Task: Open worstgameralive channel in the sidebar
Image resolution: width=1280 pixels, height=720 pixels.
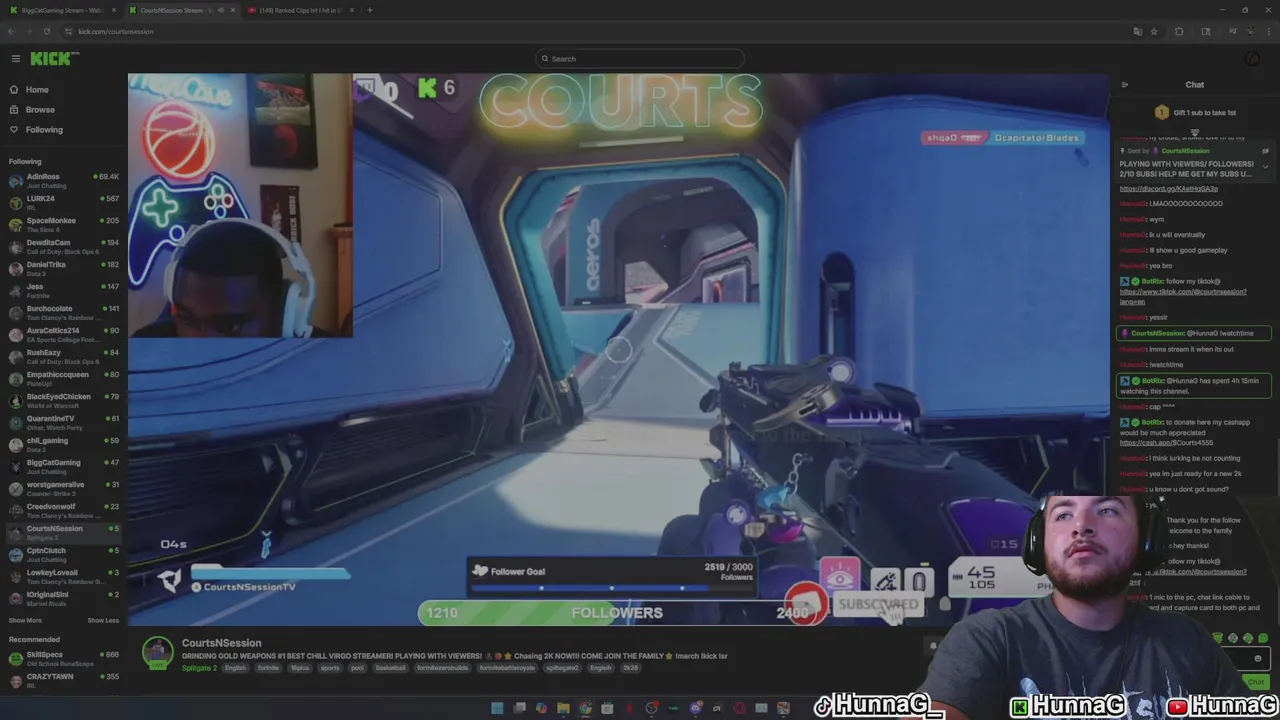Action: click(62, 488)
